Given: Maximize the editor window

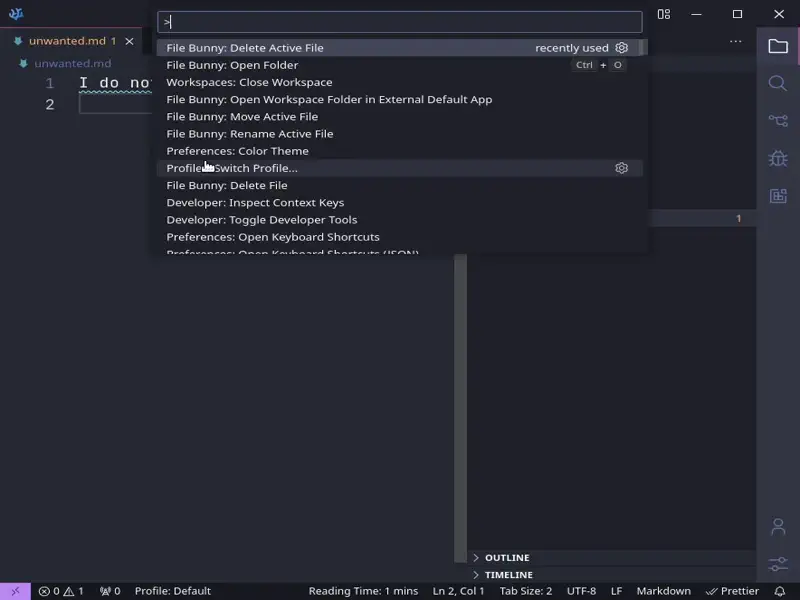Looking at the screenshot, I should click(737, 14).
